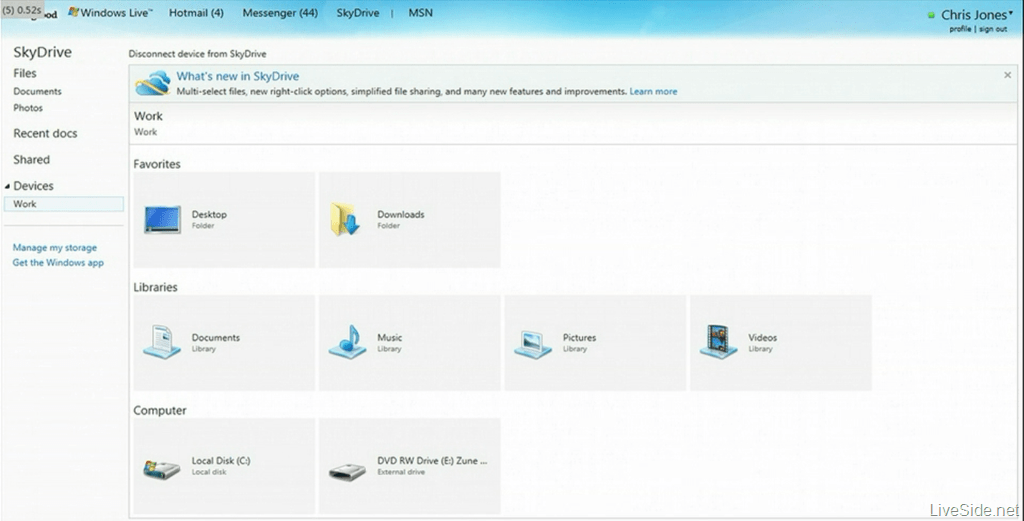Dismiss the What's new in SkyDrive banner
The height and width of the screenshot is (521, 1024).
point(1007,75)
